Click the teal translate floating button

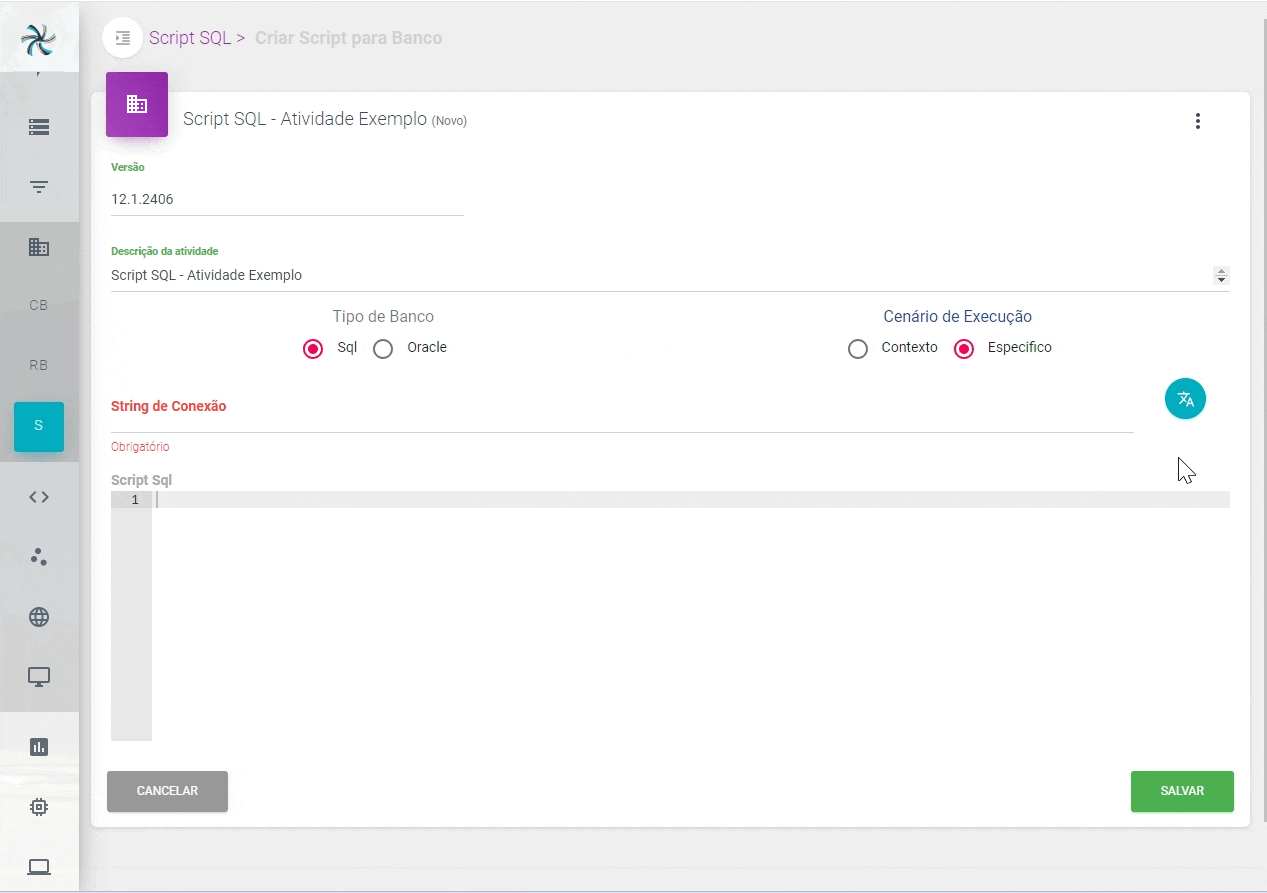click(x=1185, y=399)
